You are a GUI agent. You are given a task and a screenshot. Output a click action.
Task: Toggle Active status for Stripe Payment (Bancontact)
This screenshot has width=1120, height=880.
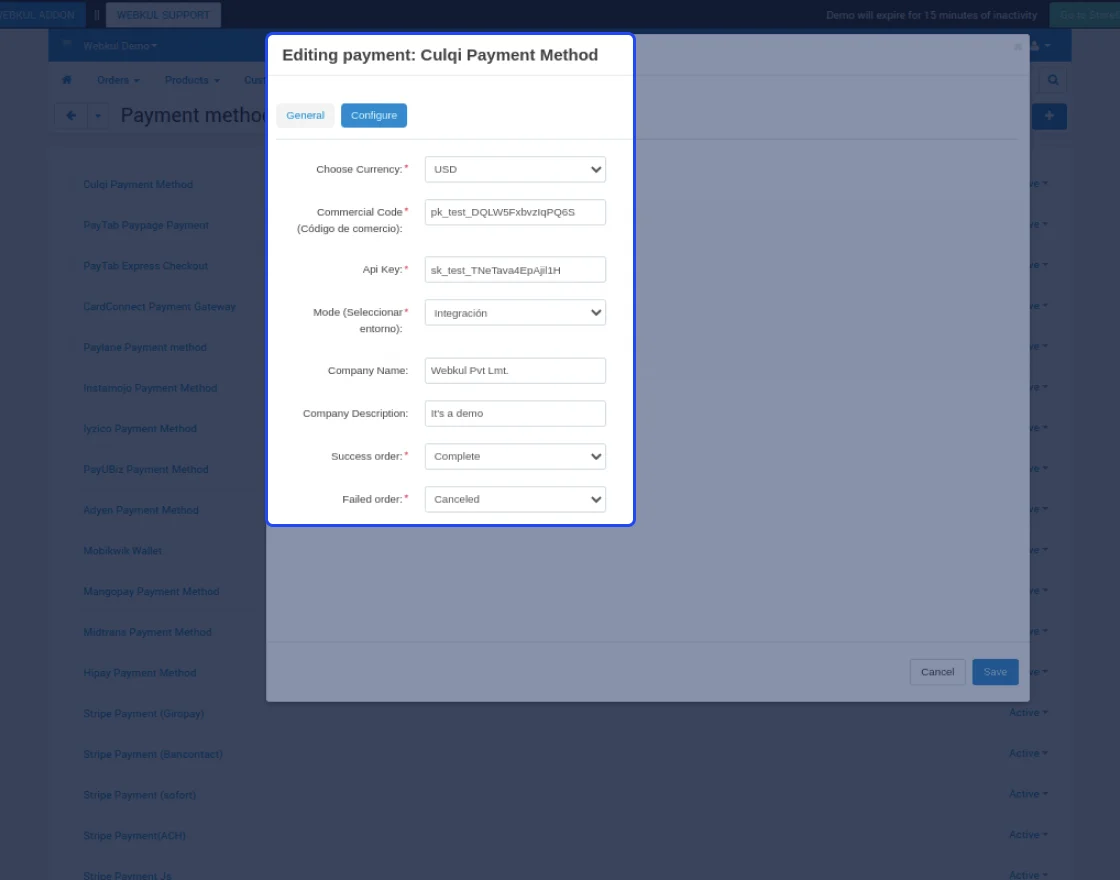tap(1028, 754)
